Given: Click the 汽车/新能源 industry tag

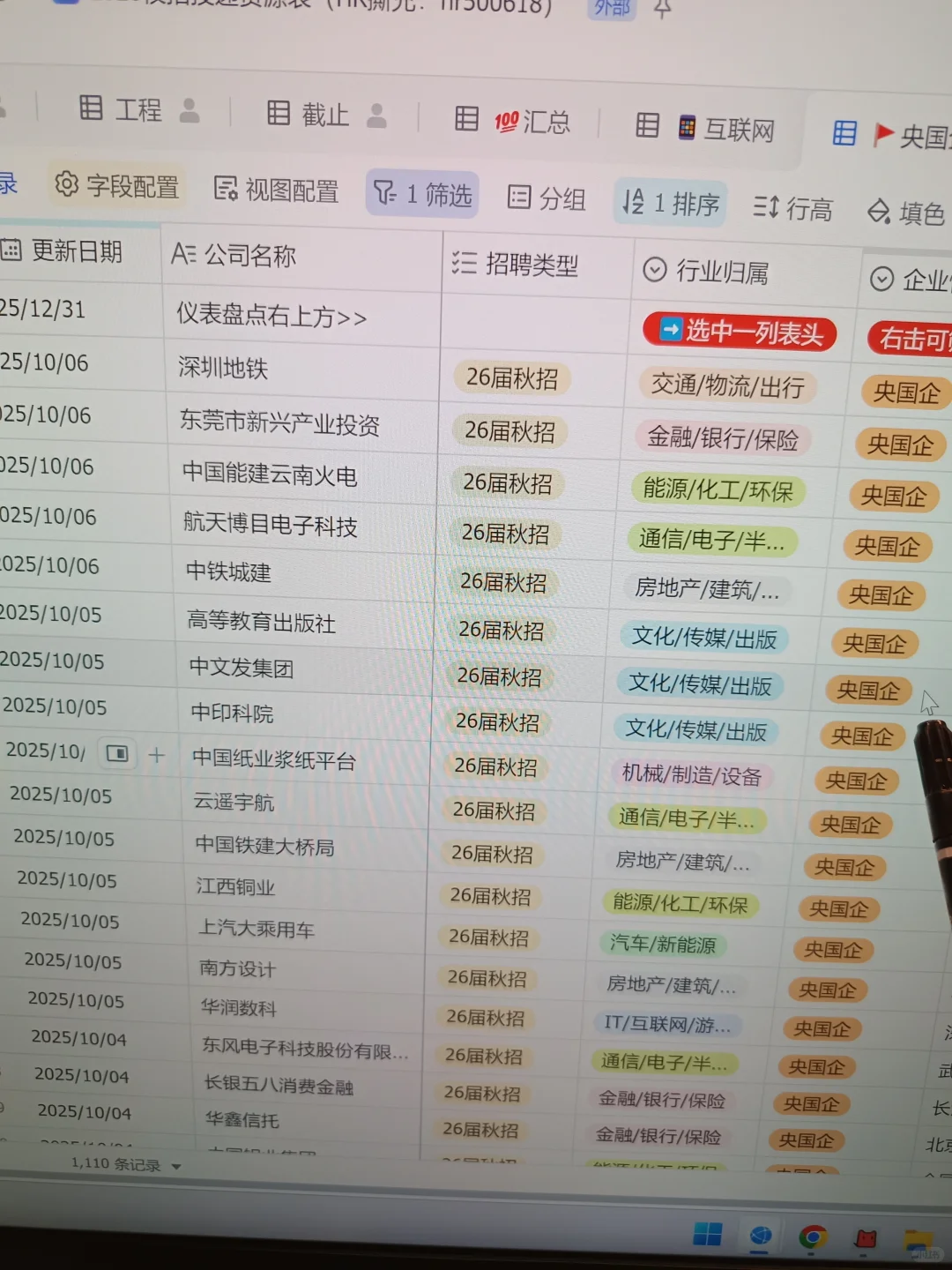Looking at the screenshot, I should click(663, 944).
